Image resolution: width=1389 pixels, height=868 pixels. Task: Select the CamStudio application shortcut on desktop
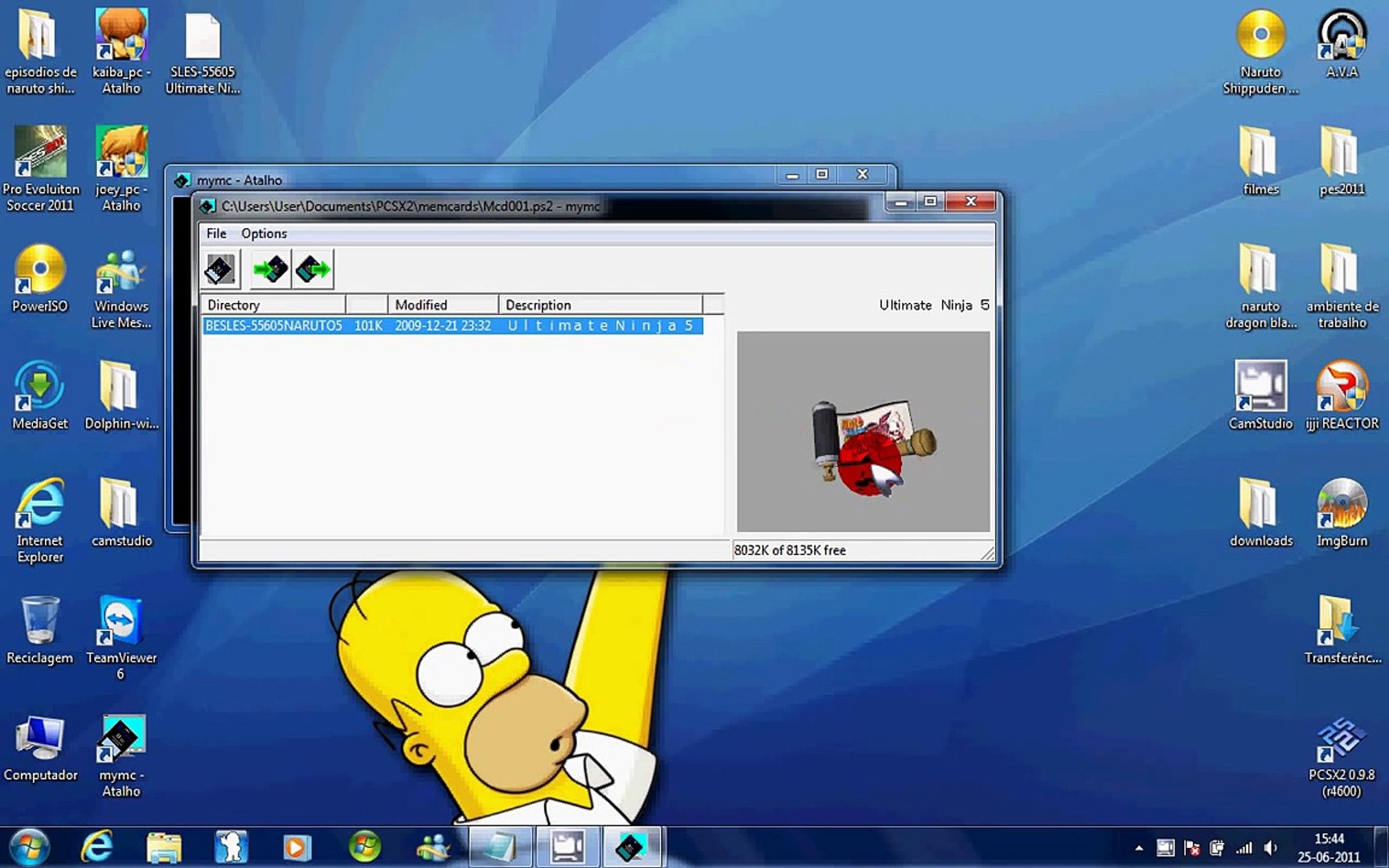(1260, 395)
